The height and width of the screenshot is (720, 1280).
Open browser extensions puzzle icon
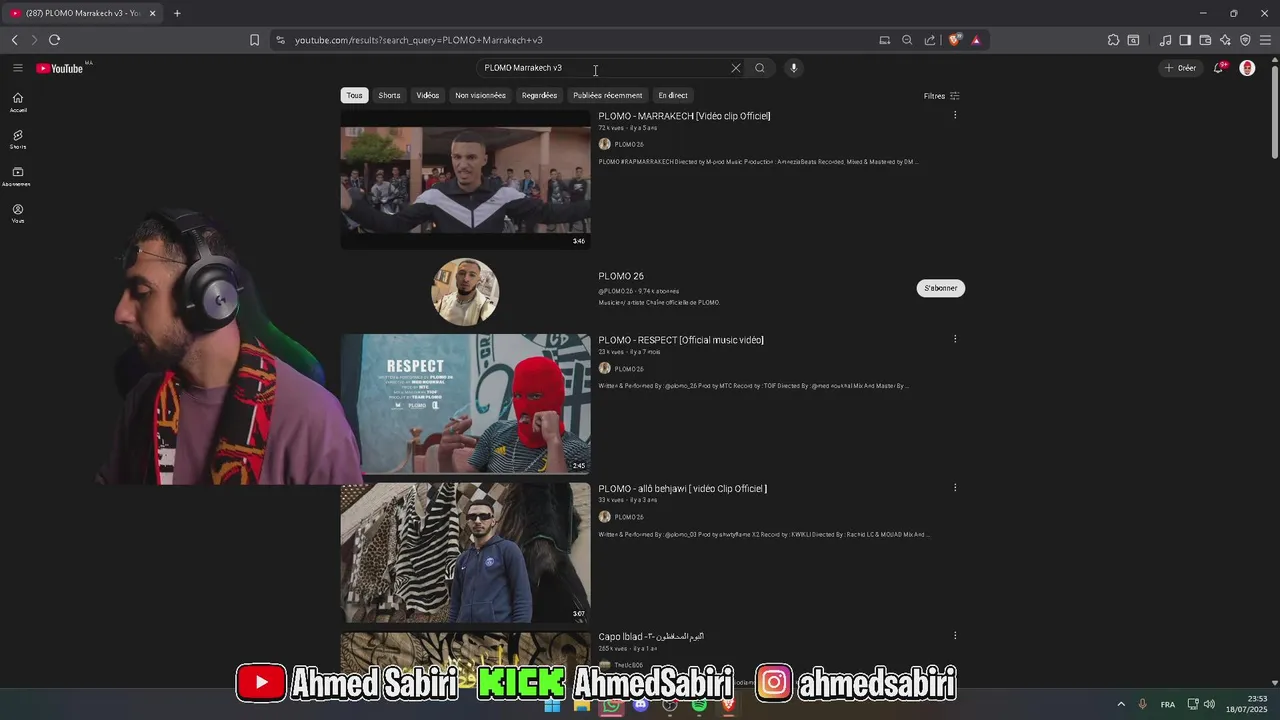point(1113,40)
